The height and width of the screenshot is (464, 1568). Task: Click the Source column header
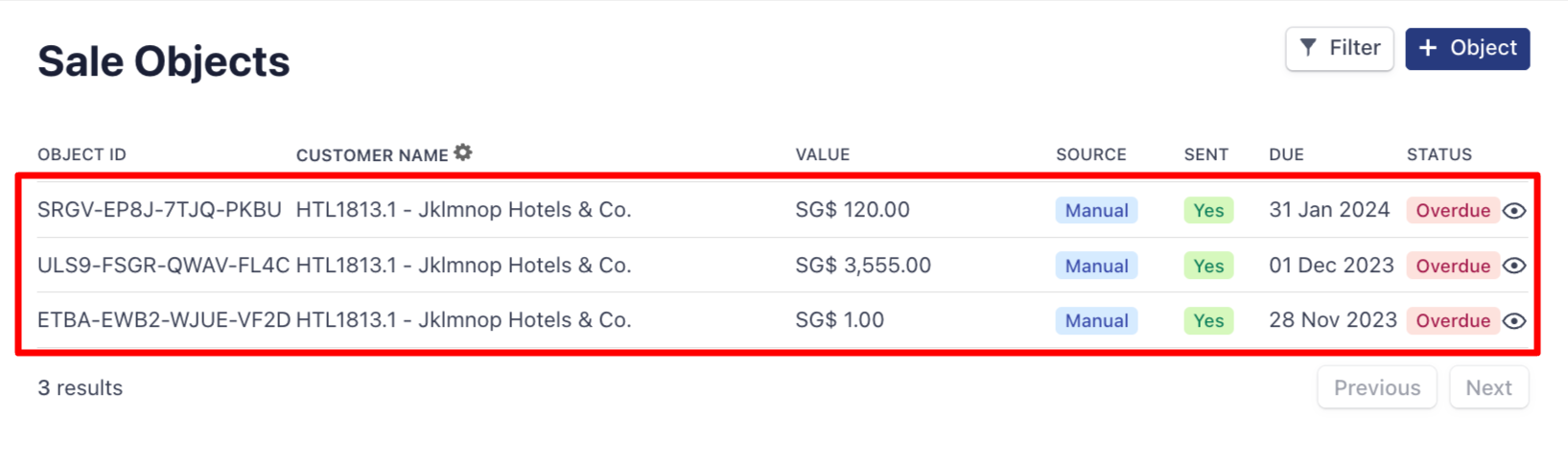pos(1090,154)
